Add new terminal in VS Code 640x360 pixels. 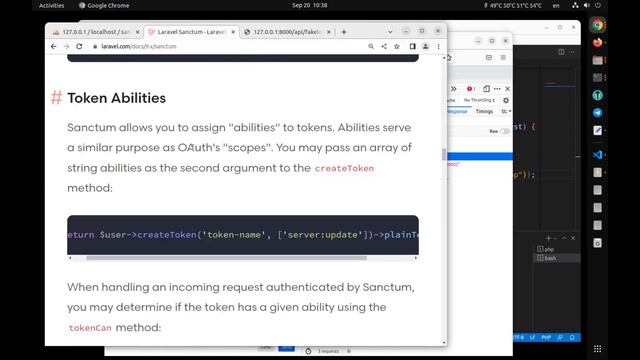[x=548, y=238]
